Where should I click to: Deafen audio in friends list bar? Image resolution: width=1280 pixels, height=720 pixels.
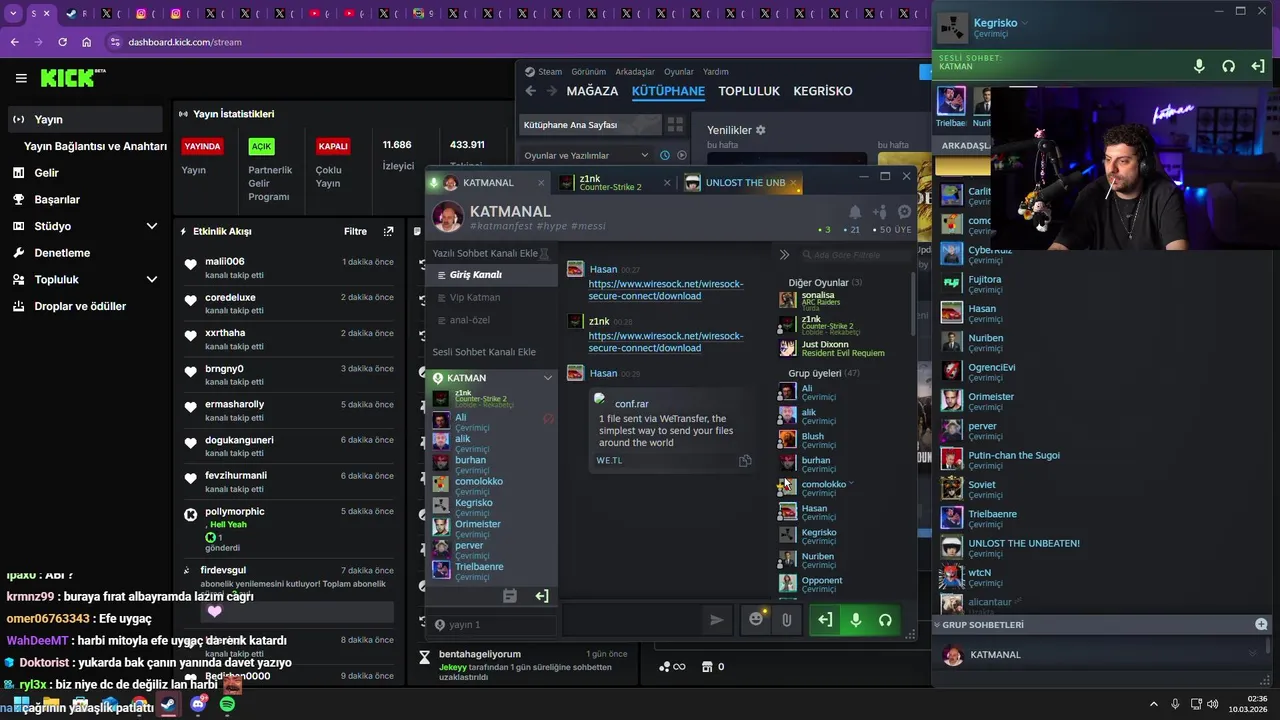point(1229,66)
